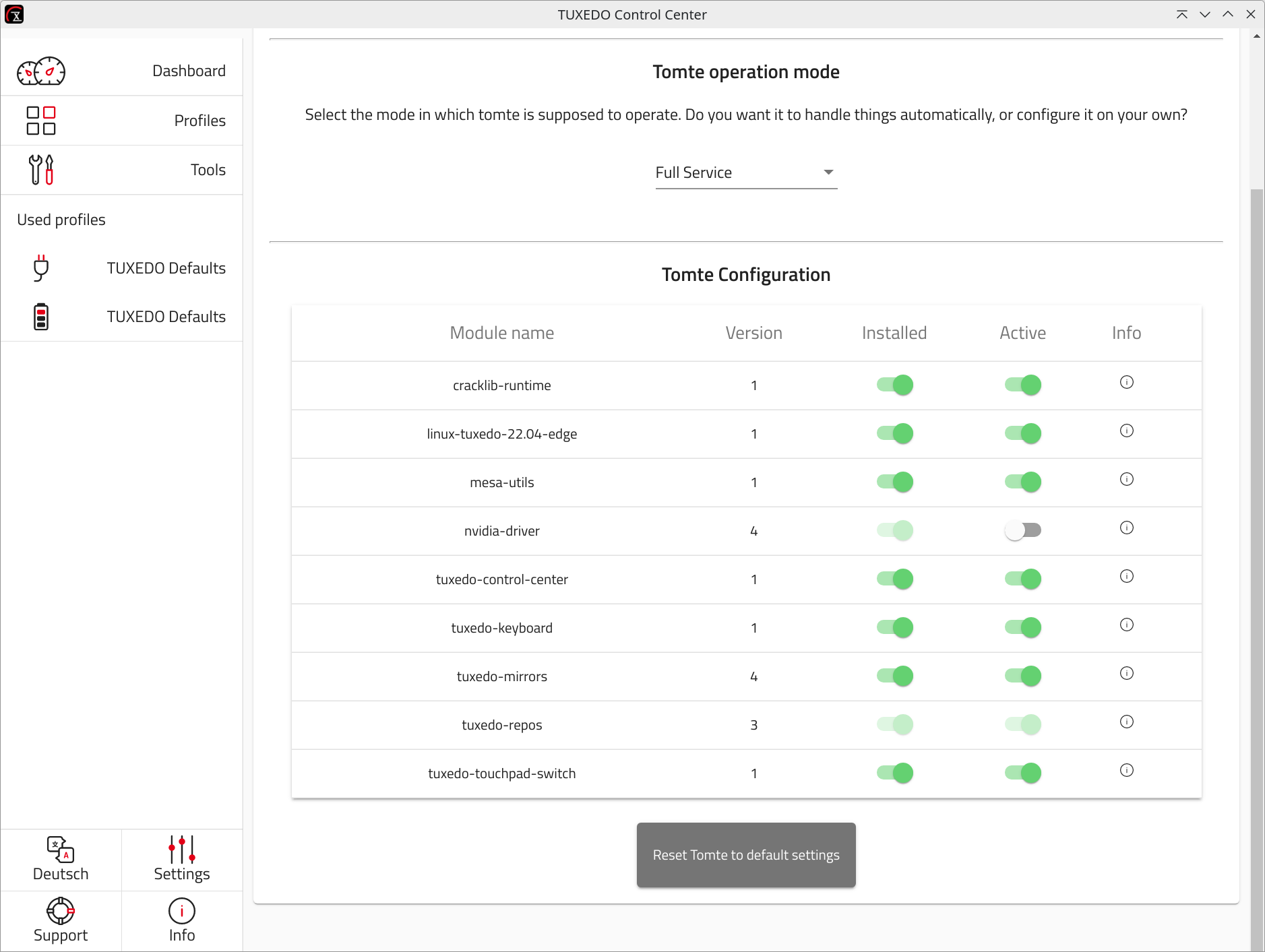Click the Support lifebuoy icon
Screen dimensions: 1265x952
pos(61,911)
